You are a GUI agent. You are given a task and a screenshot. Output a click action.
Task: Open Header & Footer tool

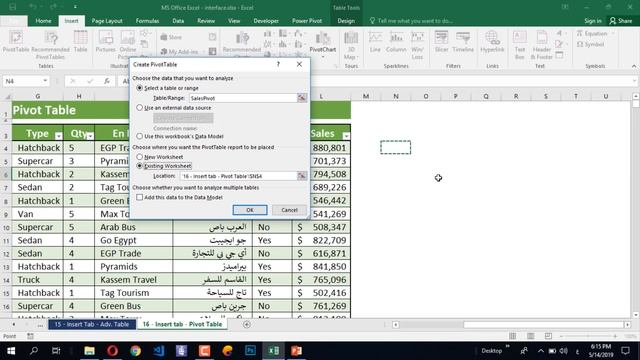pos(542,45)
